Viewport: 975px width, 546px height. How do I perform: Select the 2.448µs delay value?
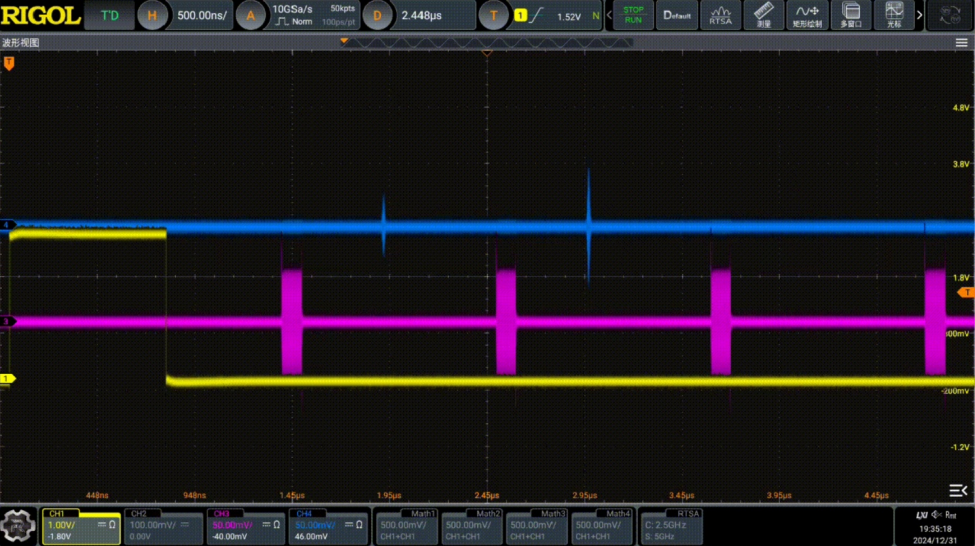pos(422,16)
